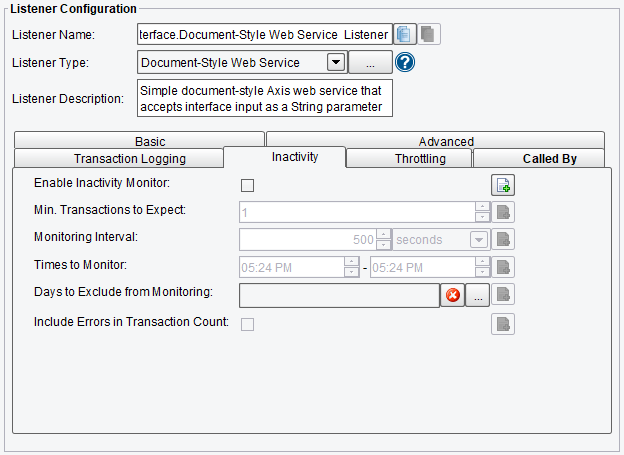Click the property icon for Times to Monitor
The width and height of the screenshot is (624, 455).
[503, 267]
